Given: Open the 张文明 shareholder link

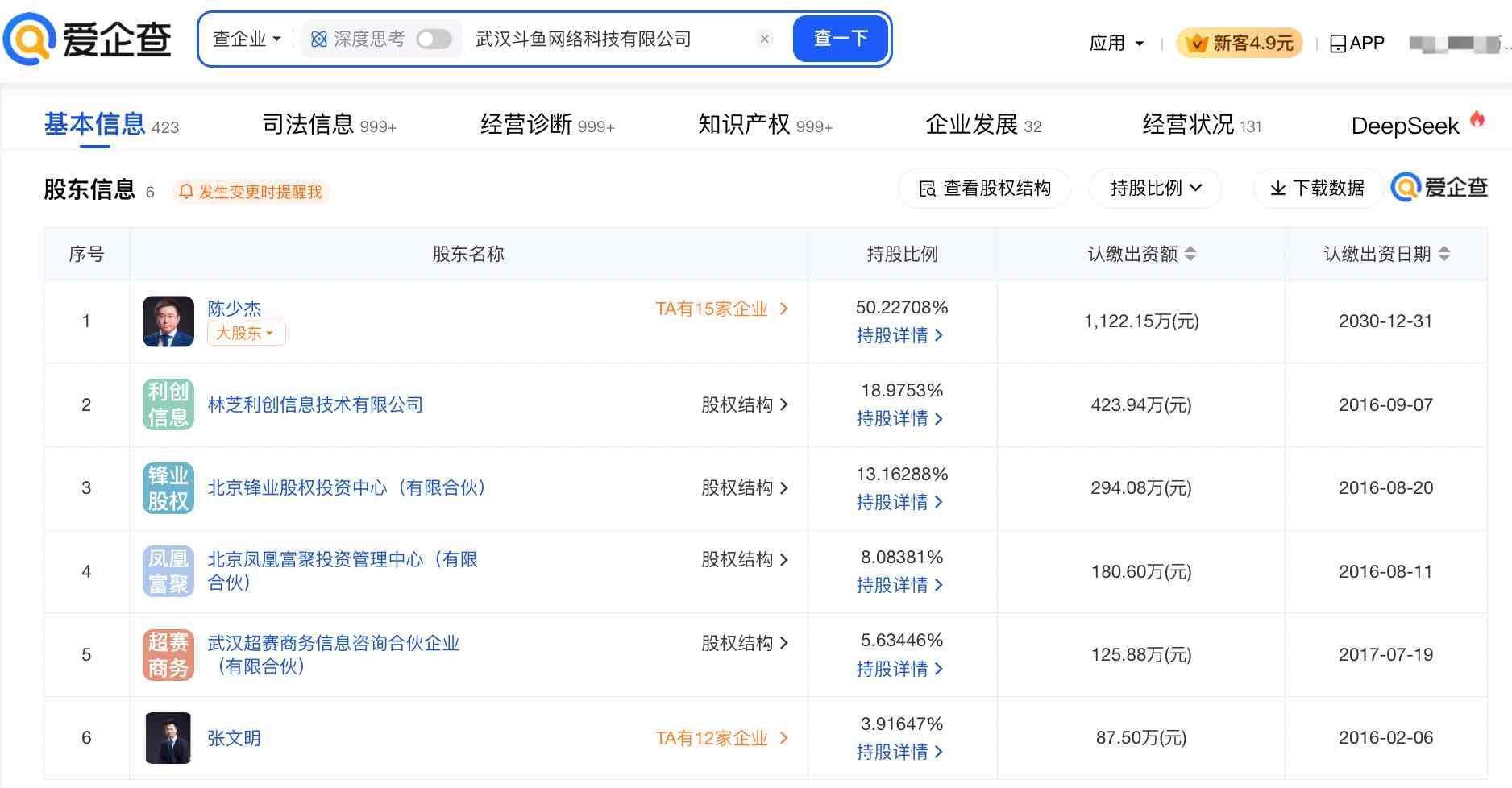Looking at the screenshot, I should tap(235, 738).
